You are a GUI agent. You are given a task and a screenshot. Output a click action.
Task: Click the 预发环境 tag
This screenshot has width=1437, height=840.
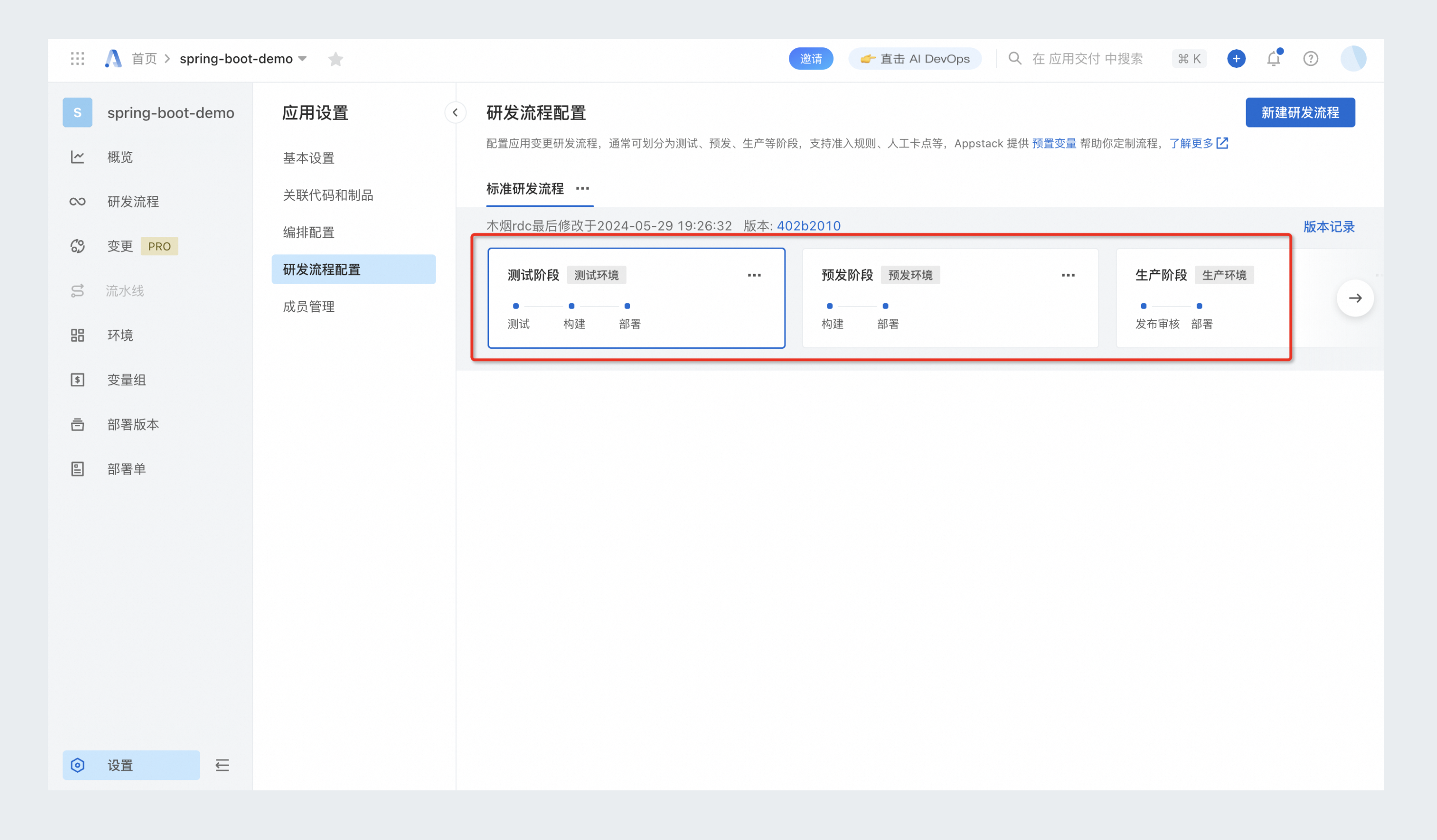(910, 275)
